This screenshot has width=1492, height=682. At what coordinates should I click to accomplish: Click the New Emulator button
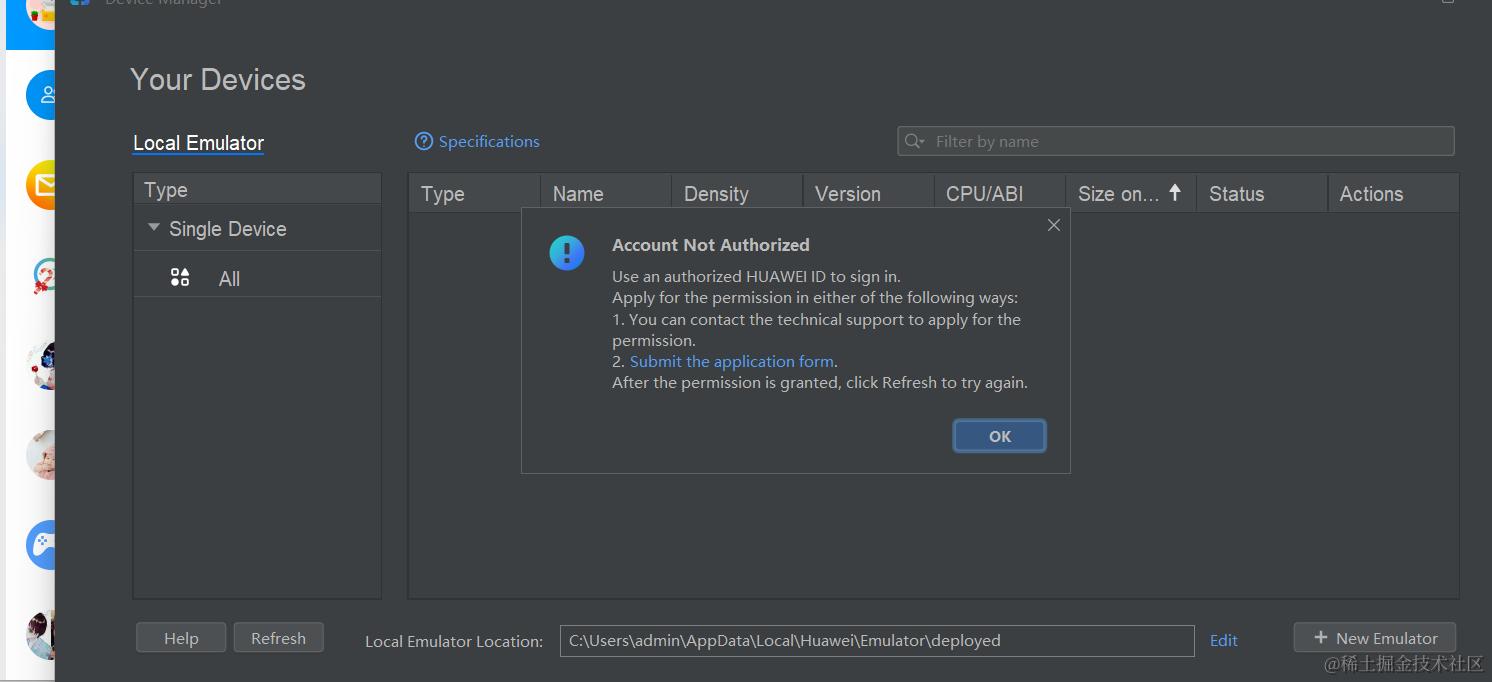[x=1374, y=638]
